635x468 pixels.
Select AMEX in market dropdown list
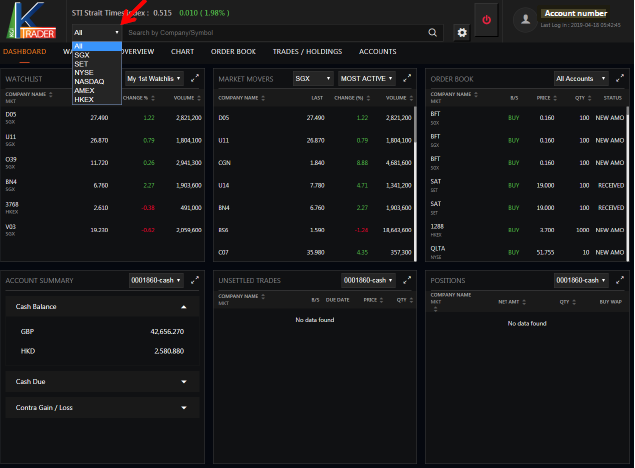(97, 90)
